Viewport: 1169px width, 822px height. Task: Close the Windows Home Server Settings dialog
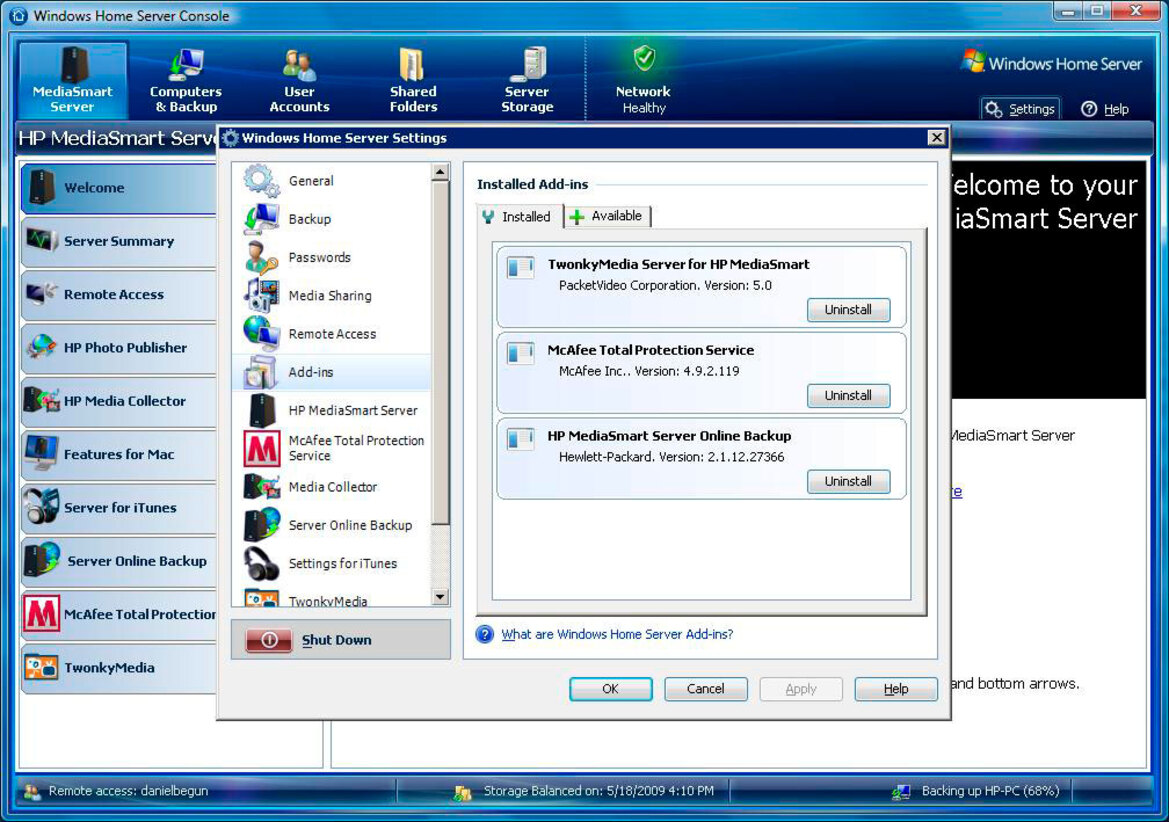[x=936, y=137]
